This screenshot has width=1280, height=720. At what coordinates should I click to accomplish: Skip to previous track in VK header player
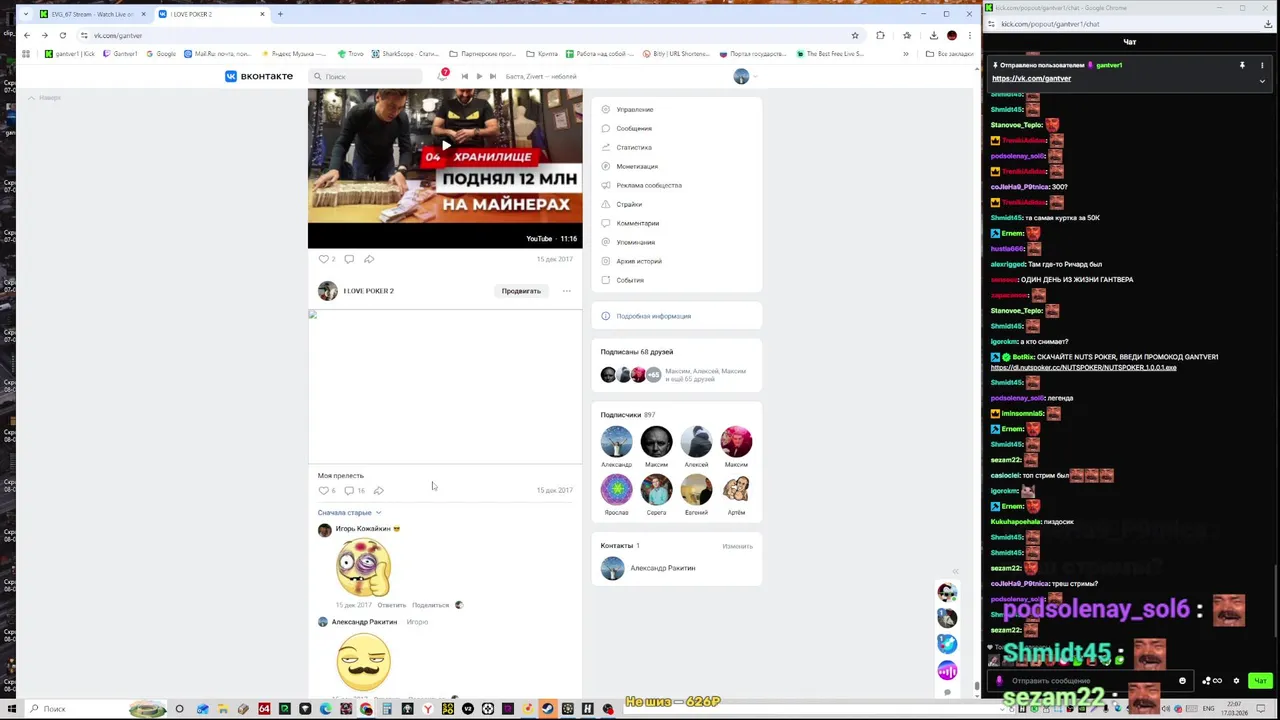464,76
